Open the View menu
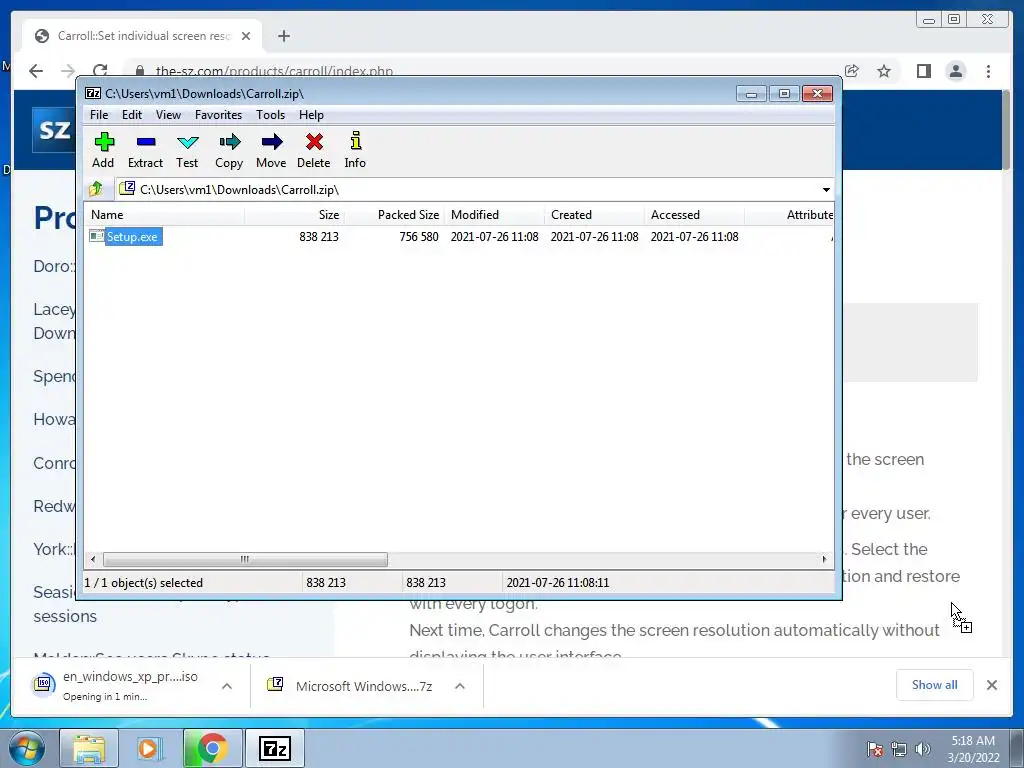1024x768 pixels. [x=168, y=115]
